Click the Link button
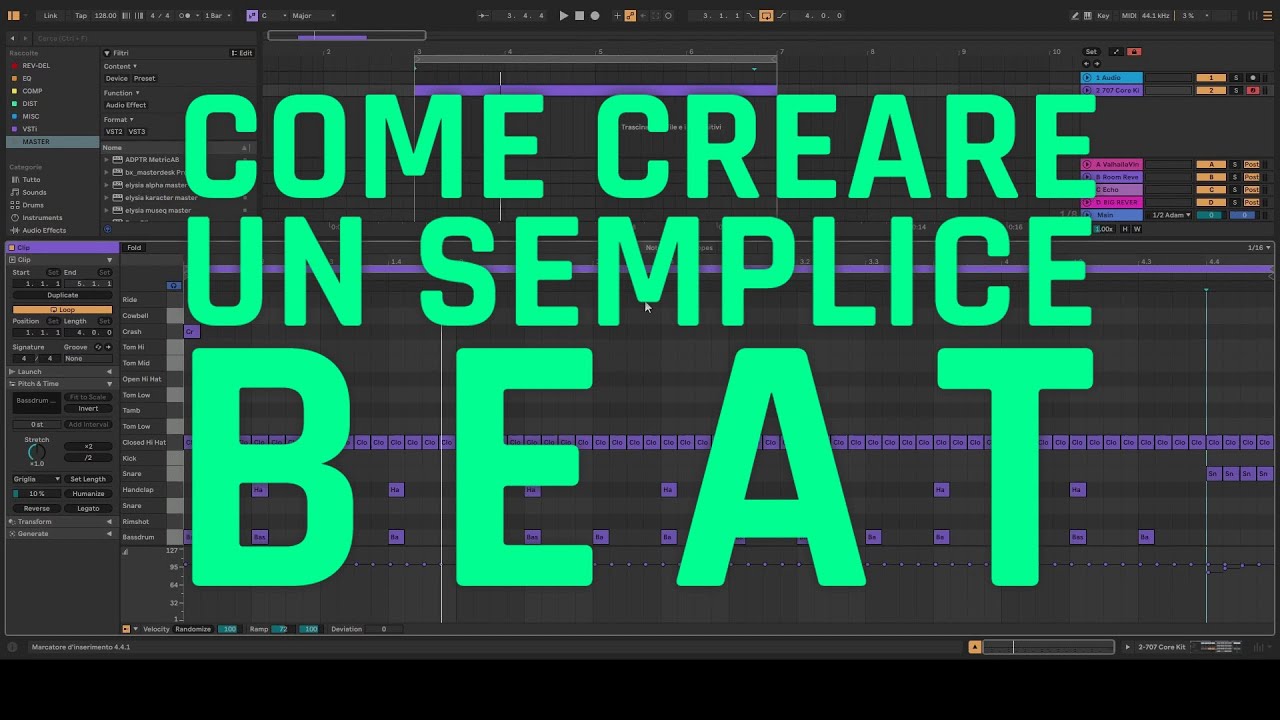Viewport: 1280px width, 720px height. point(50,16)
